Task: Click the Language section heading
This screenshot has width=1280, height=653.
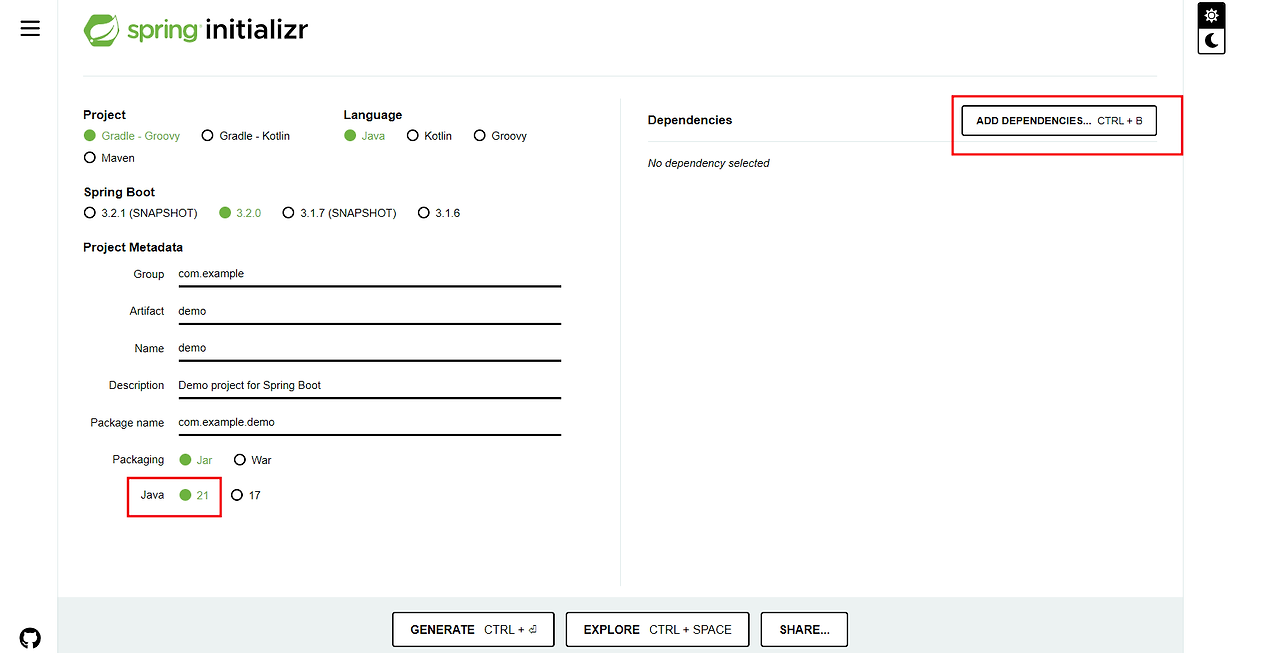Action: coord(373,115)
